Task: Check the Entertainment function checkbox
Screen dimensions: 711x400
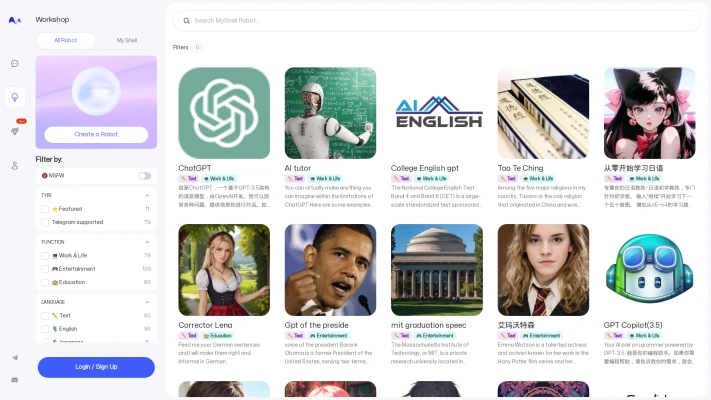Action: 45,269
